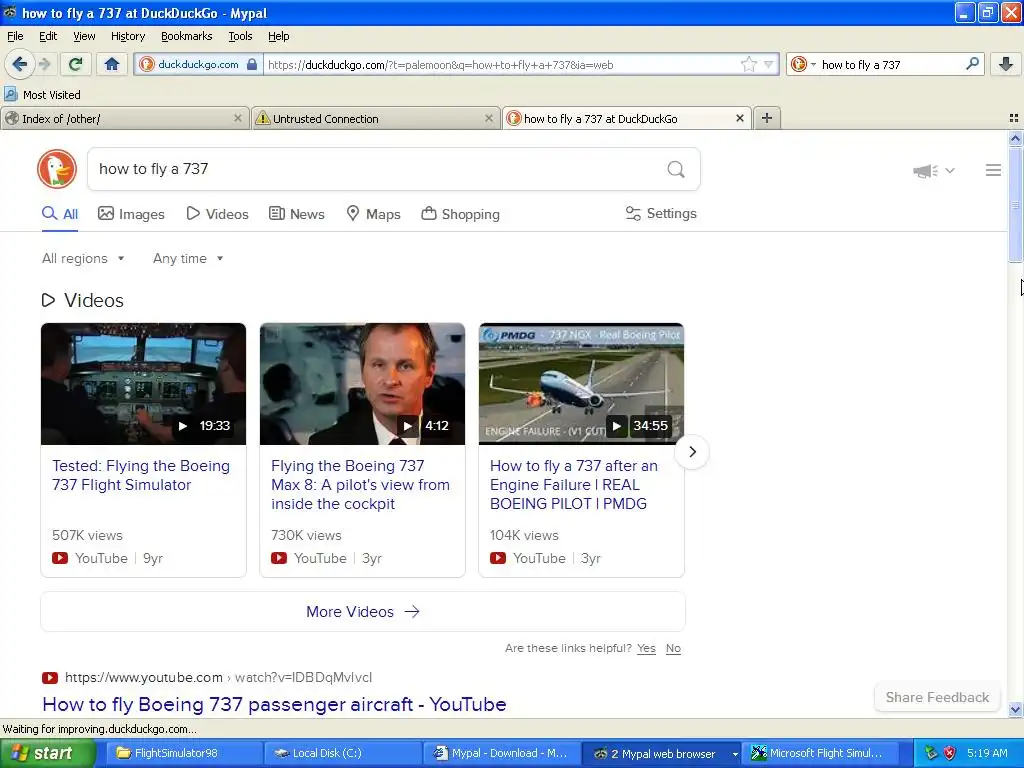1024x768 pixels.
Task: Play the 19:33 flight simulator video thumbnail
Action: pyautogui.click(x=144, y=384)
